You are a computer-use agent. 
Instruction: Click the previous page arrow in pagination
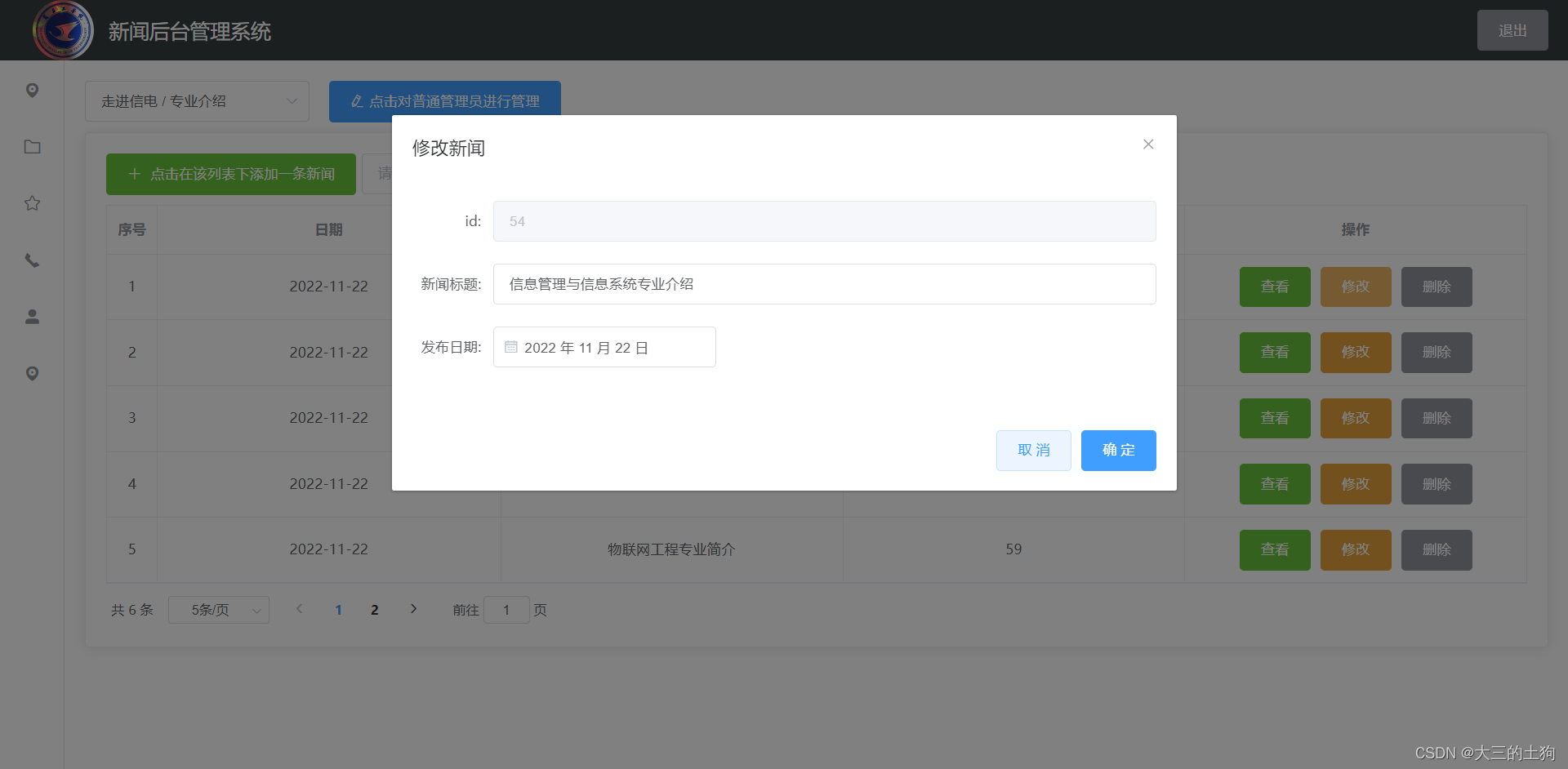click(x=300, y=609)
